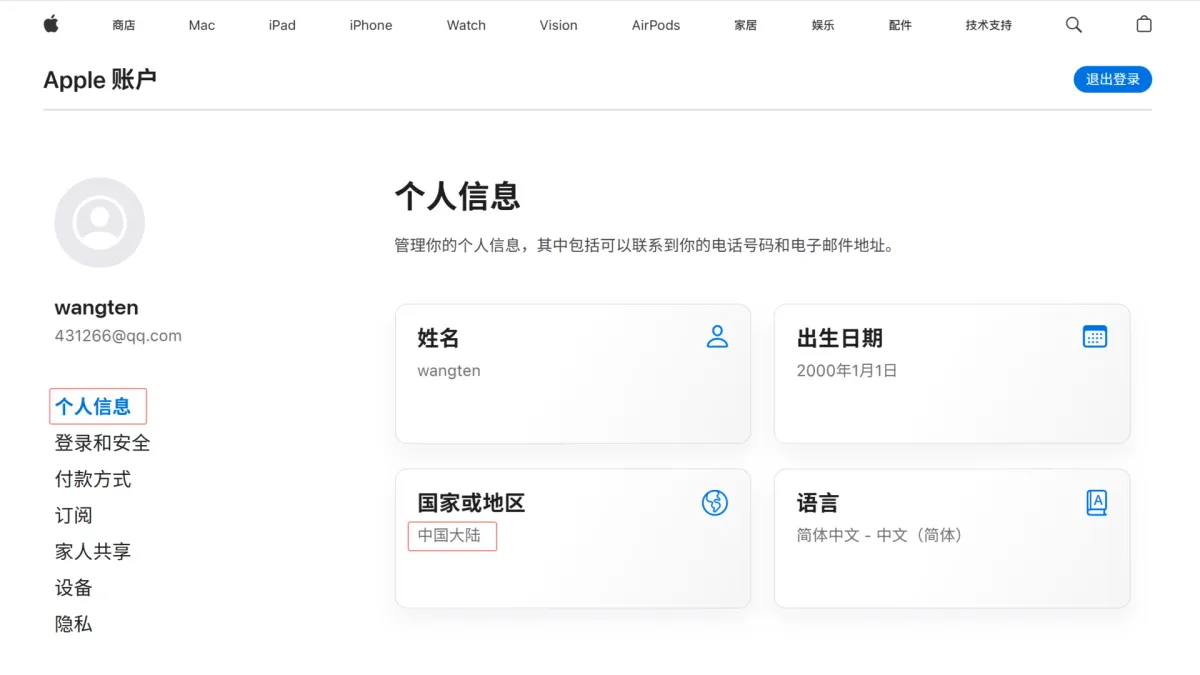Open the 姓名 card
1200x675 pixels.
pyautogui.click(x=573, y=374)
